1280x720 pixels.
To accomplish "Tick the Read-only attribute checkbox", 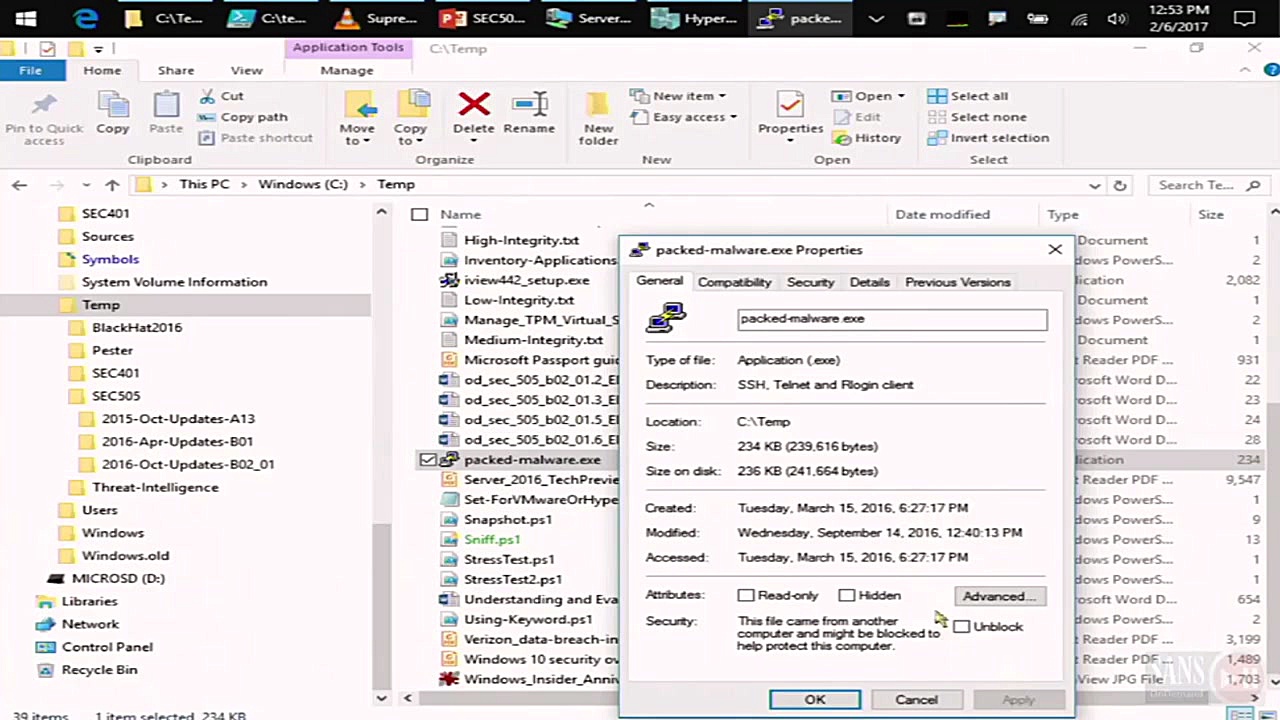I will coord(746,595).
